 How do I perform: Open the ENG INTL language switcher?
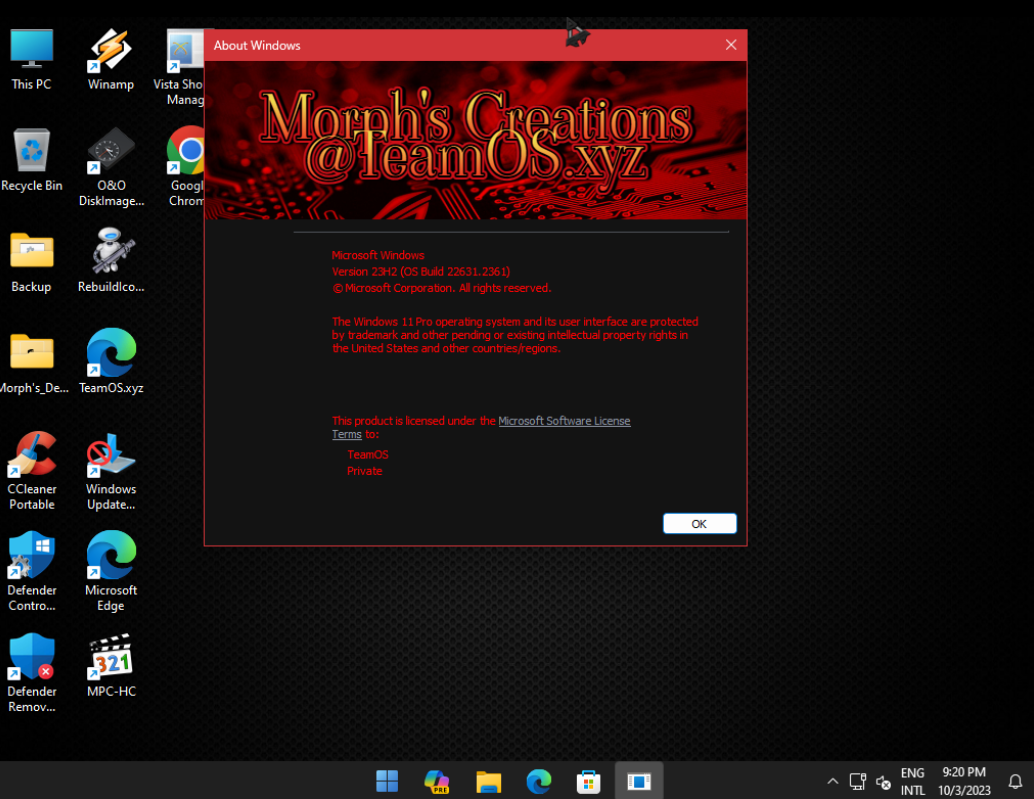[913, 781]
